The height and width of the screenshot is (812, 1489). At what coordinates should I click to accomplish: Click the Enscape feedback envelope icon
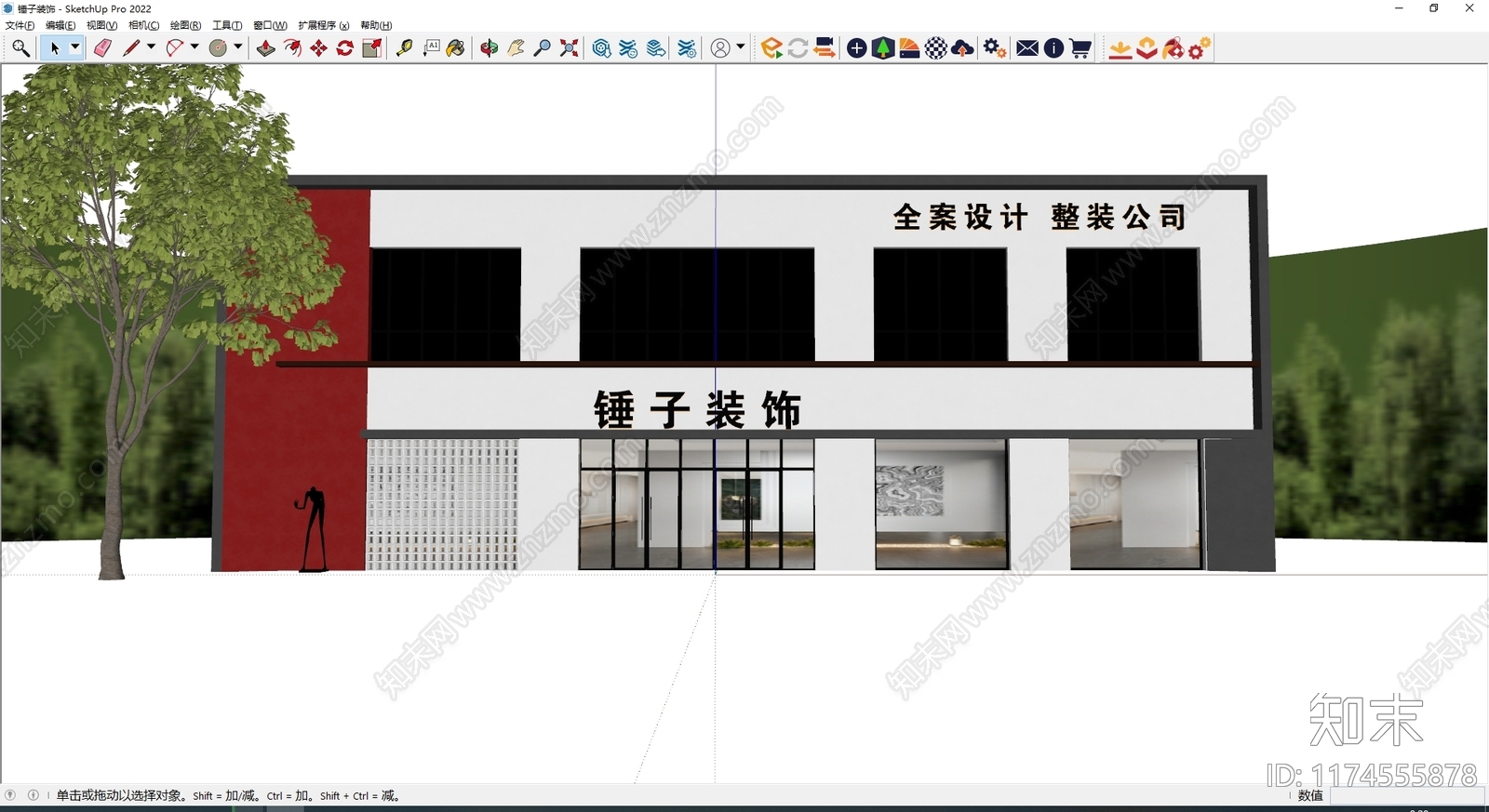click(1027, 48)
